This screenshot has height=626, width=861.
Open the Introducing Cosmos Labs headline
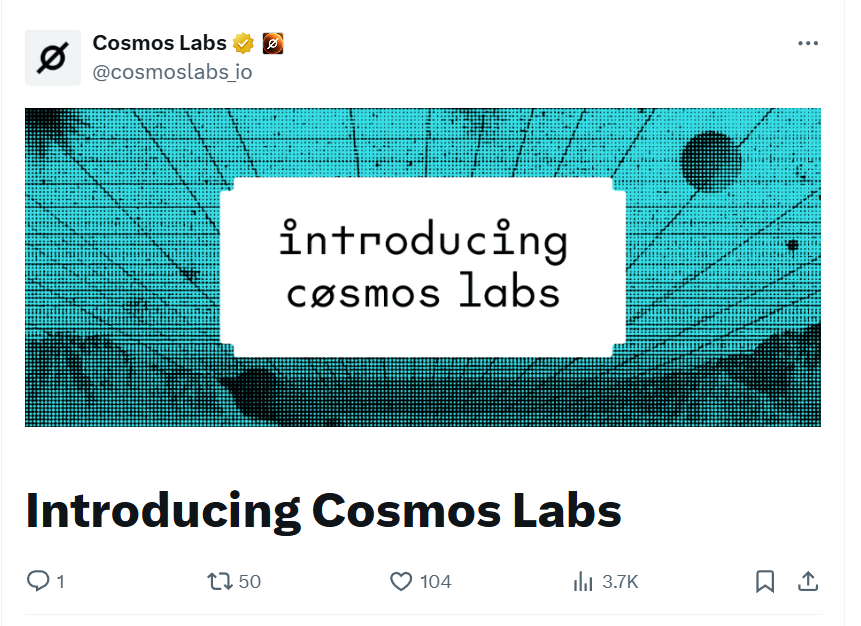[x=323, y=512]
